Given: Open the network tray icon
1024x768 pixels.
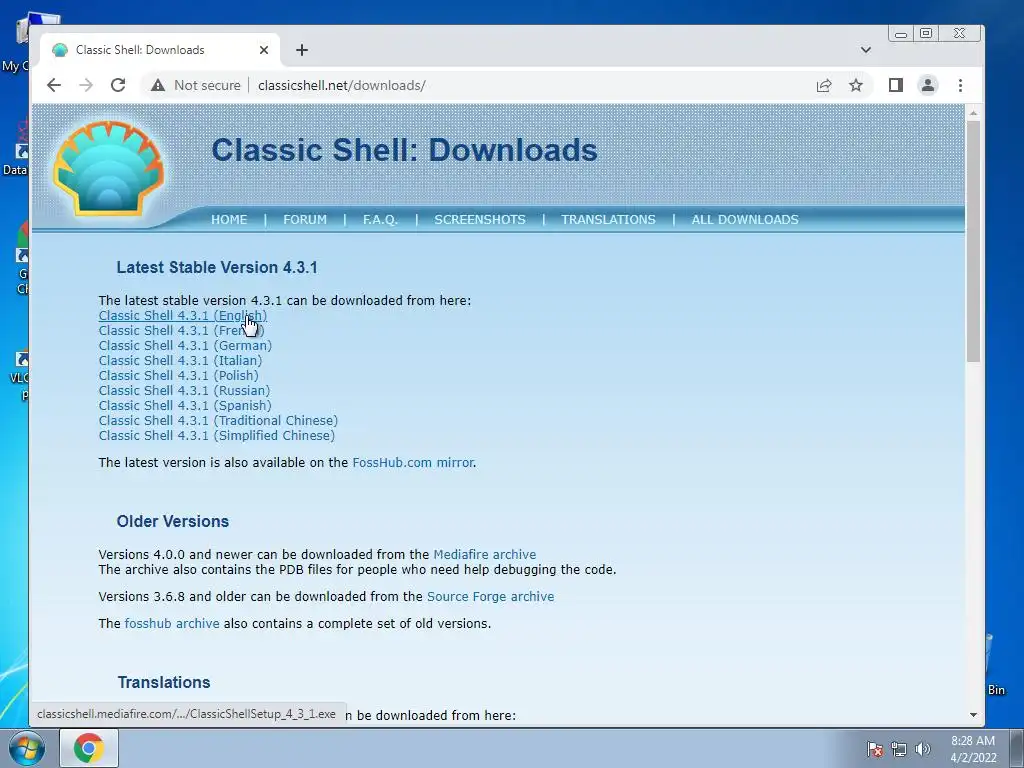Looking at the screenshot, I should click(899, 749).
